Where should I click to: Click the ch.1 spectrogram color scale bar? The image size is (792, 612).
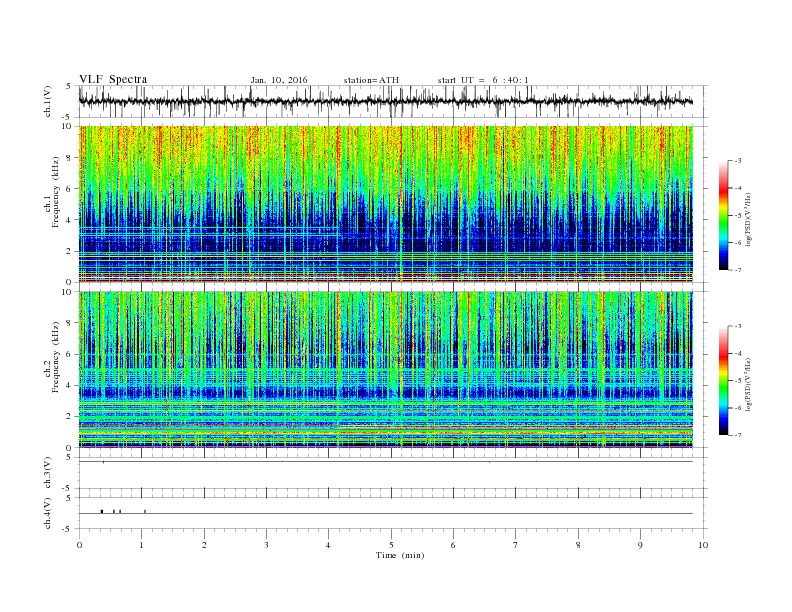(723, 215)
